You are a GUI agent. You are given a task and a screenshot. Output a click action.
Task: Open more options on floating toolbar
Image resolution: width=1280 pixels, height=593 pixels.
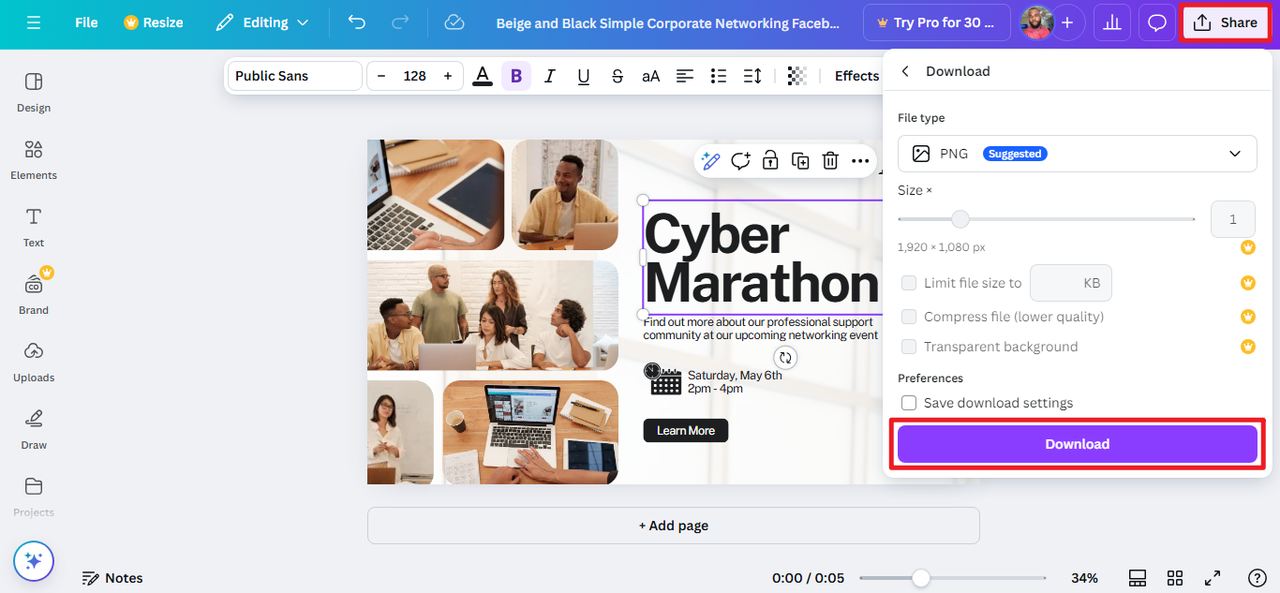point(860,161)
